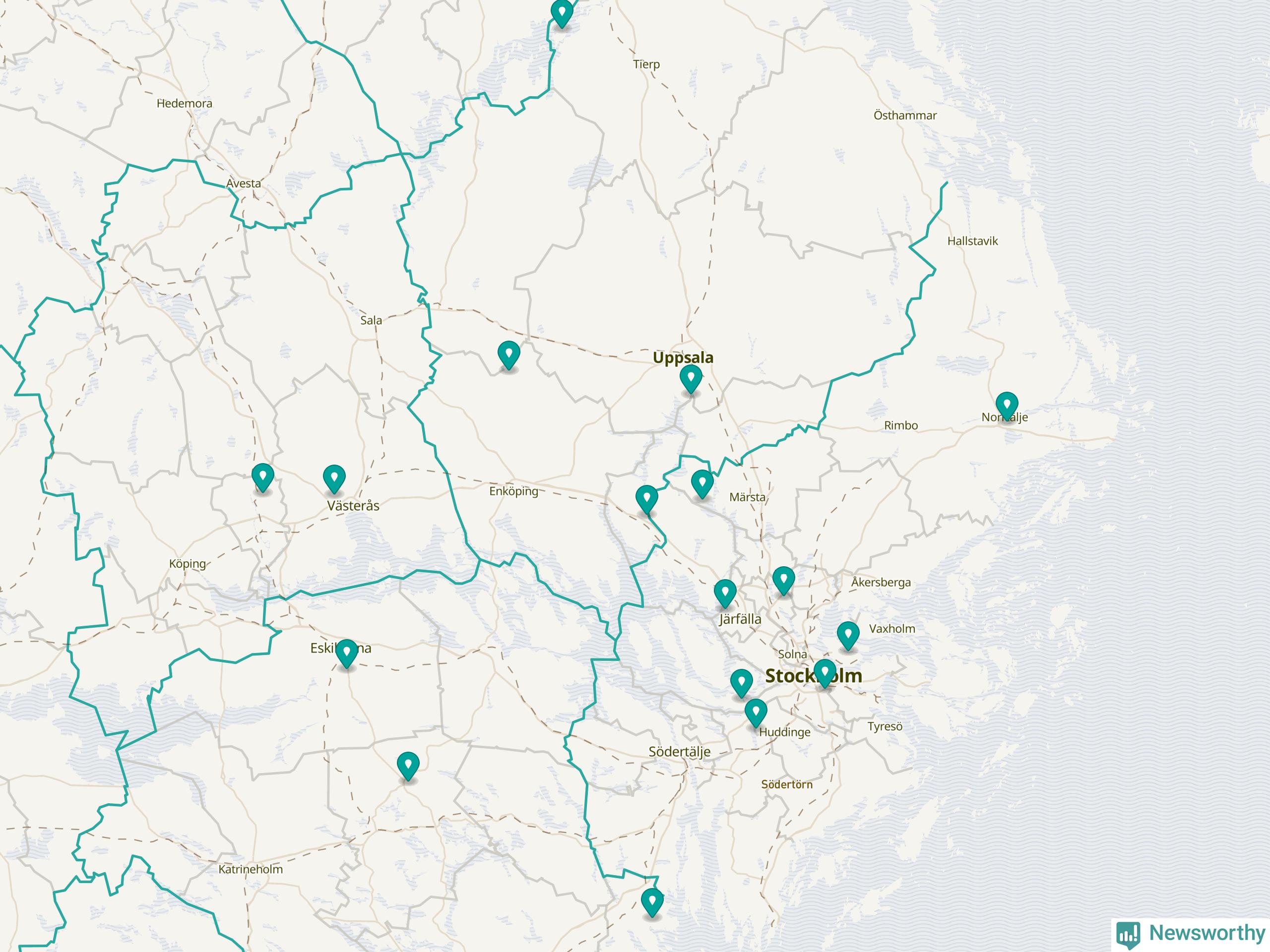The image size is (1270, 952).
Task: Click the map pin at Norrtälje
Action: (1007, 405)
